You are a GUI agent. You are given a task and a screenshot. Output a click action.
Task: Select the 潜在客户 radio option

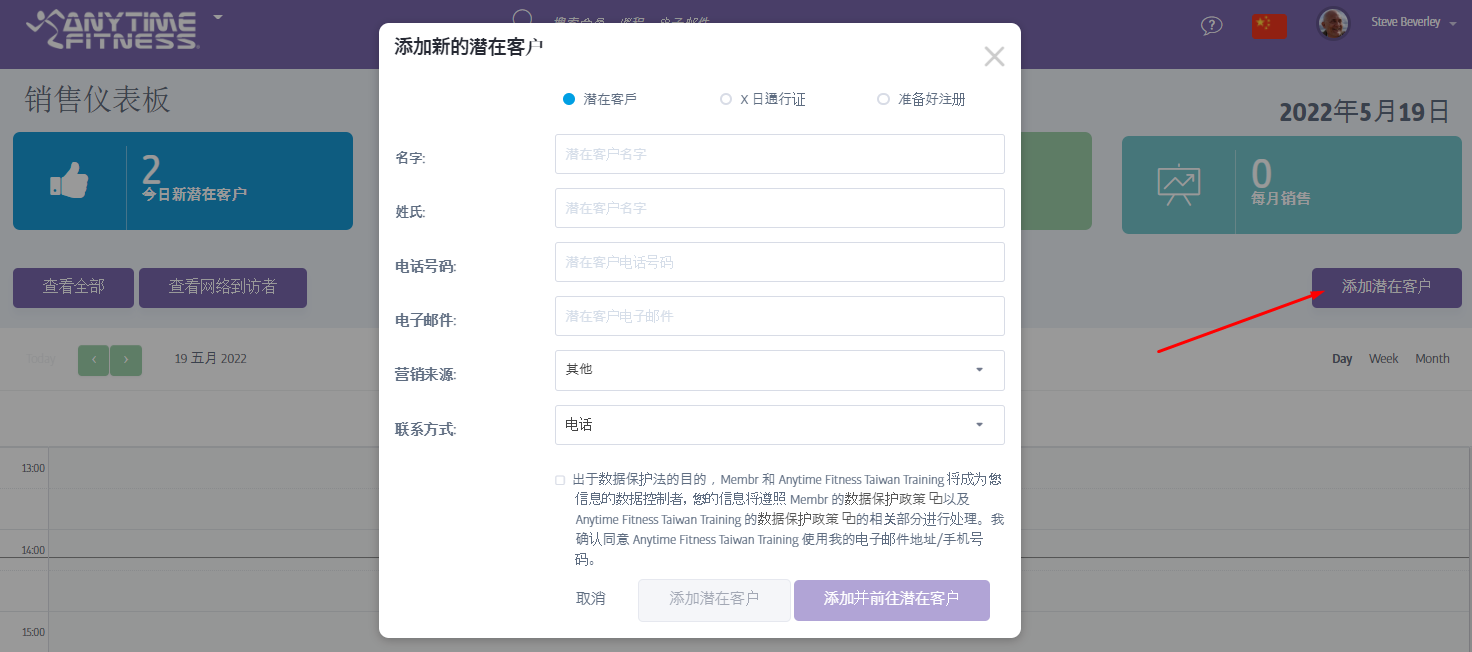coord(569,99)
